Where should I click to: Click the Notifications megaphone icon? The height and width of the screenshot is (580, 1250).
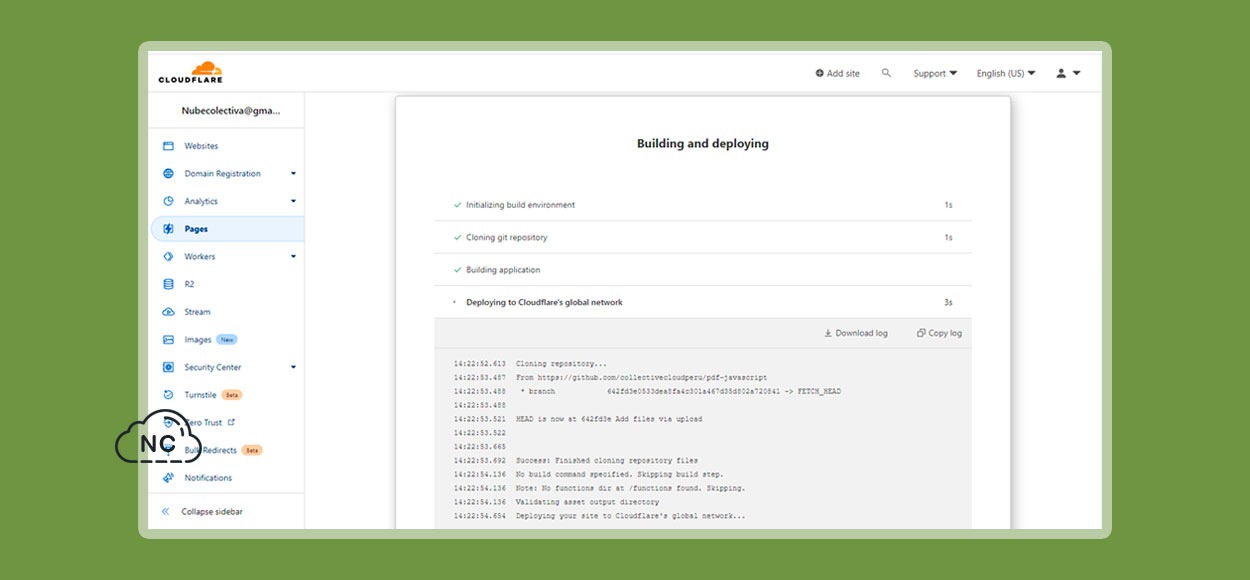point(168,478)
